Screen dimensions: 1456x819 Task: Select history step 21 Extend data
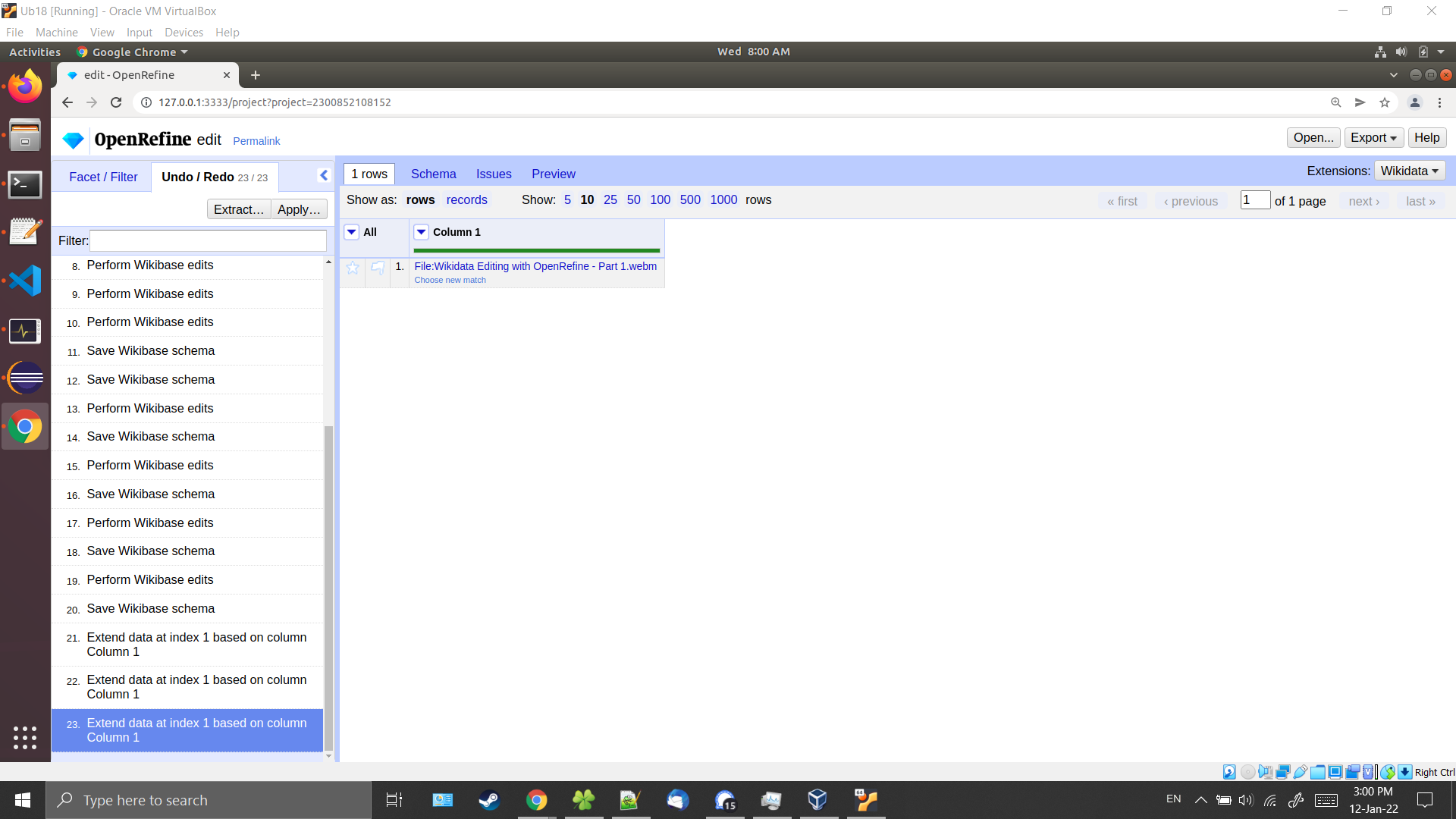pos(187,645)
